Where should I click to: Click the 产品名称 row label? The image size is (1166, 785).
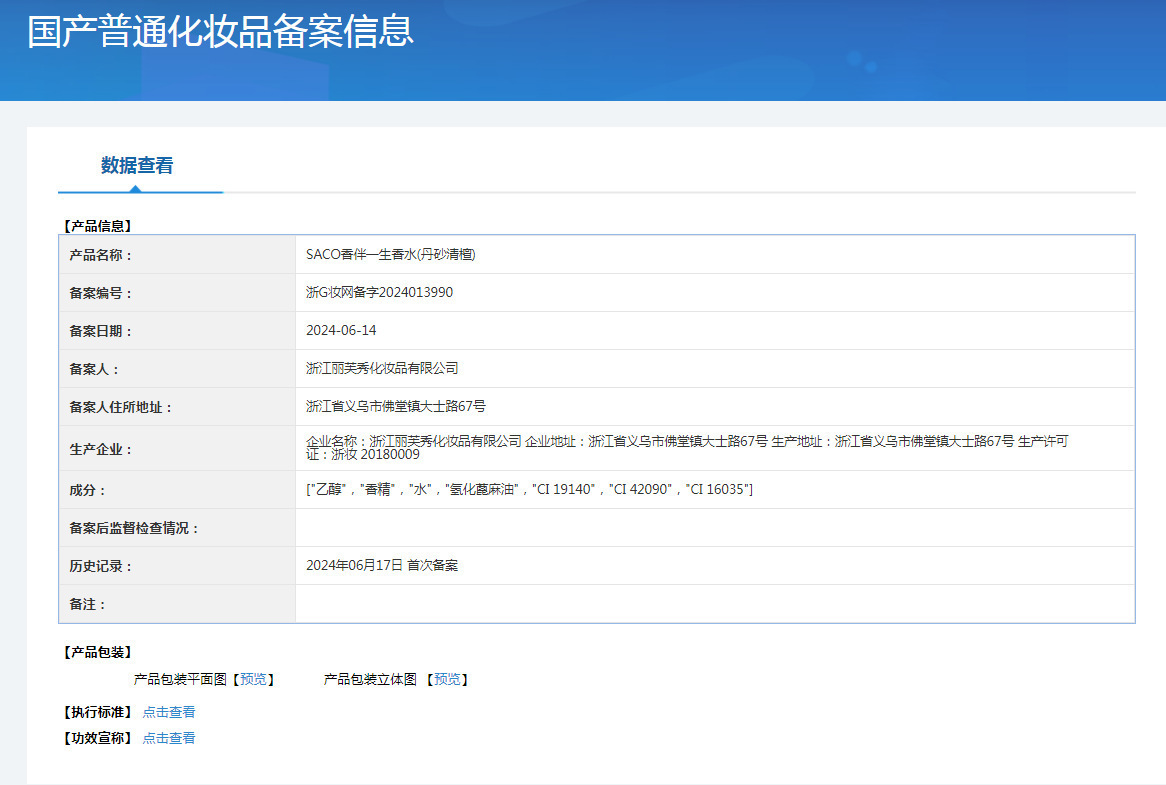(x=101, y=255)
